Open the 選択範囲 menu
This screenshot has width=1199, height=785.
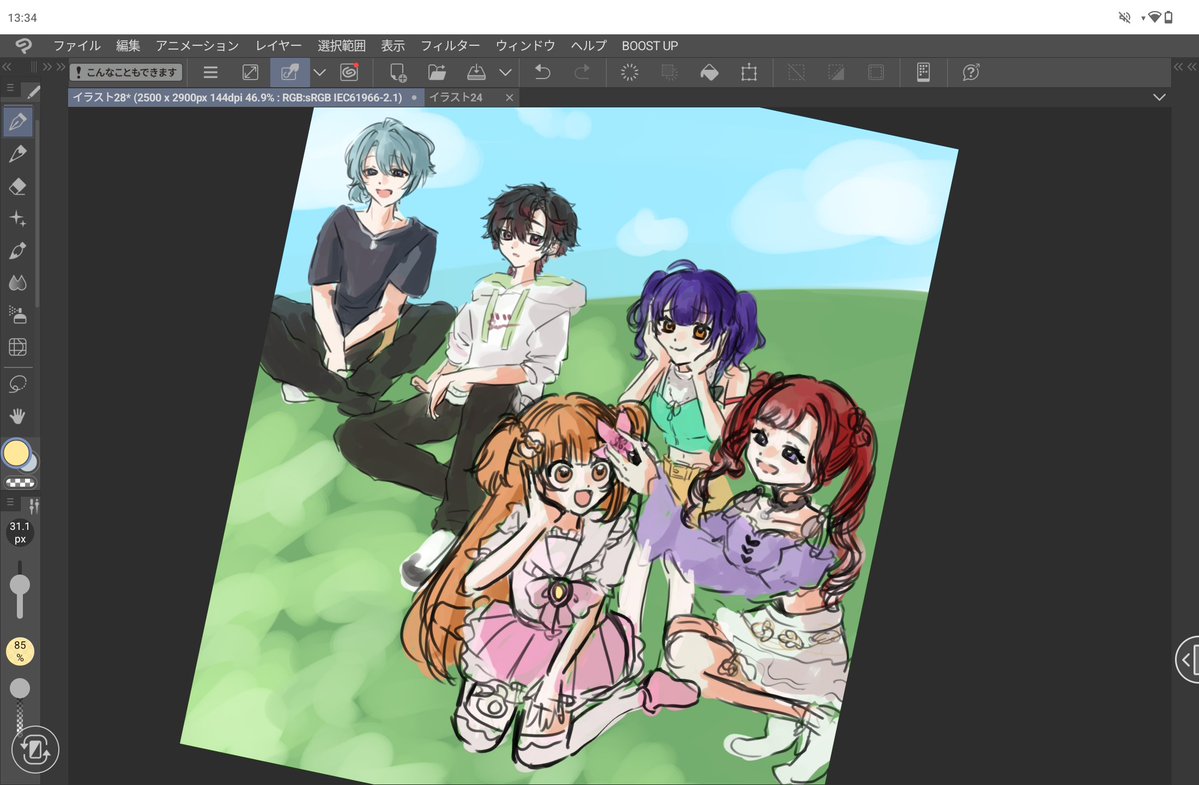click(x=341, y=46)
